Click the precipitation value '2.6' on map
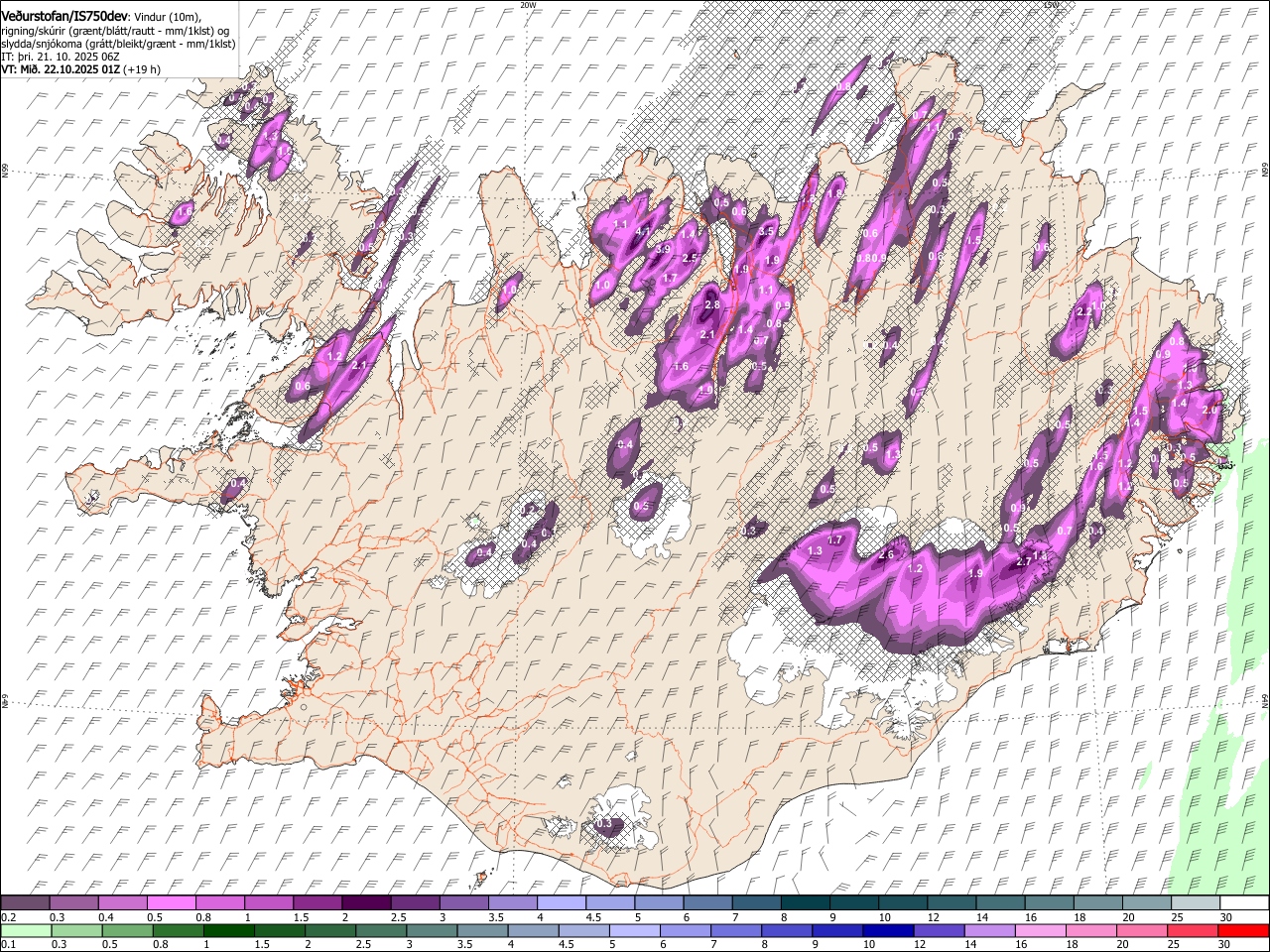Screen dimensions: 1270x952 [887, 555]
